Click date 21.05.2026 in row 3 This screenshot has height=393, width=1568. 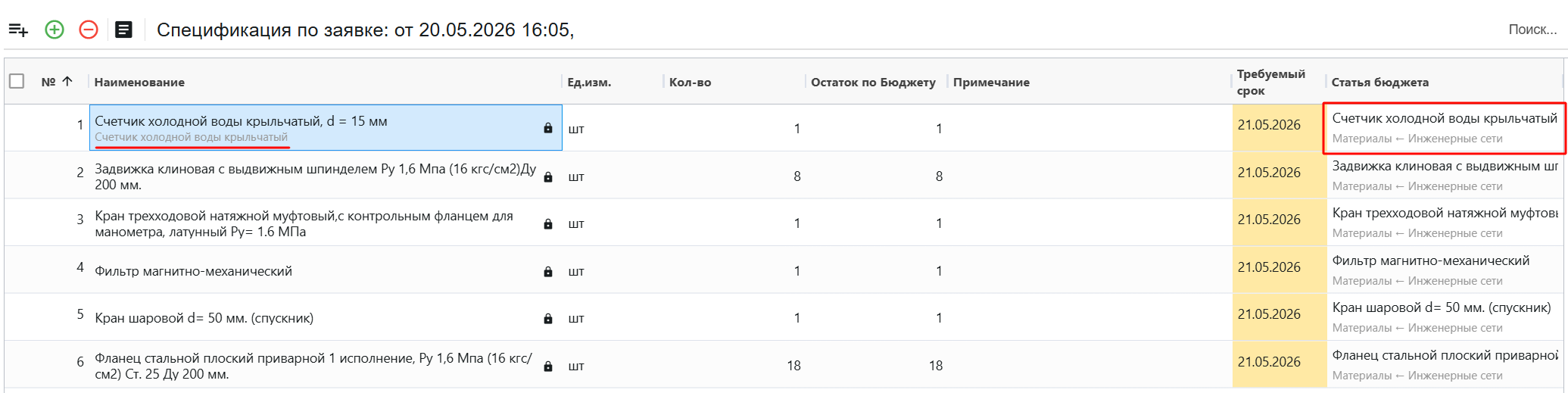(1269, 220)
